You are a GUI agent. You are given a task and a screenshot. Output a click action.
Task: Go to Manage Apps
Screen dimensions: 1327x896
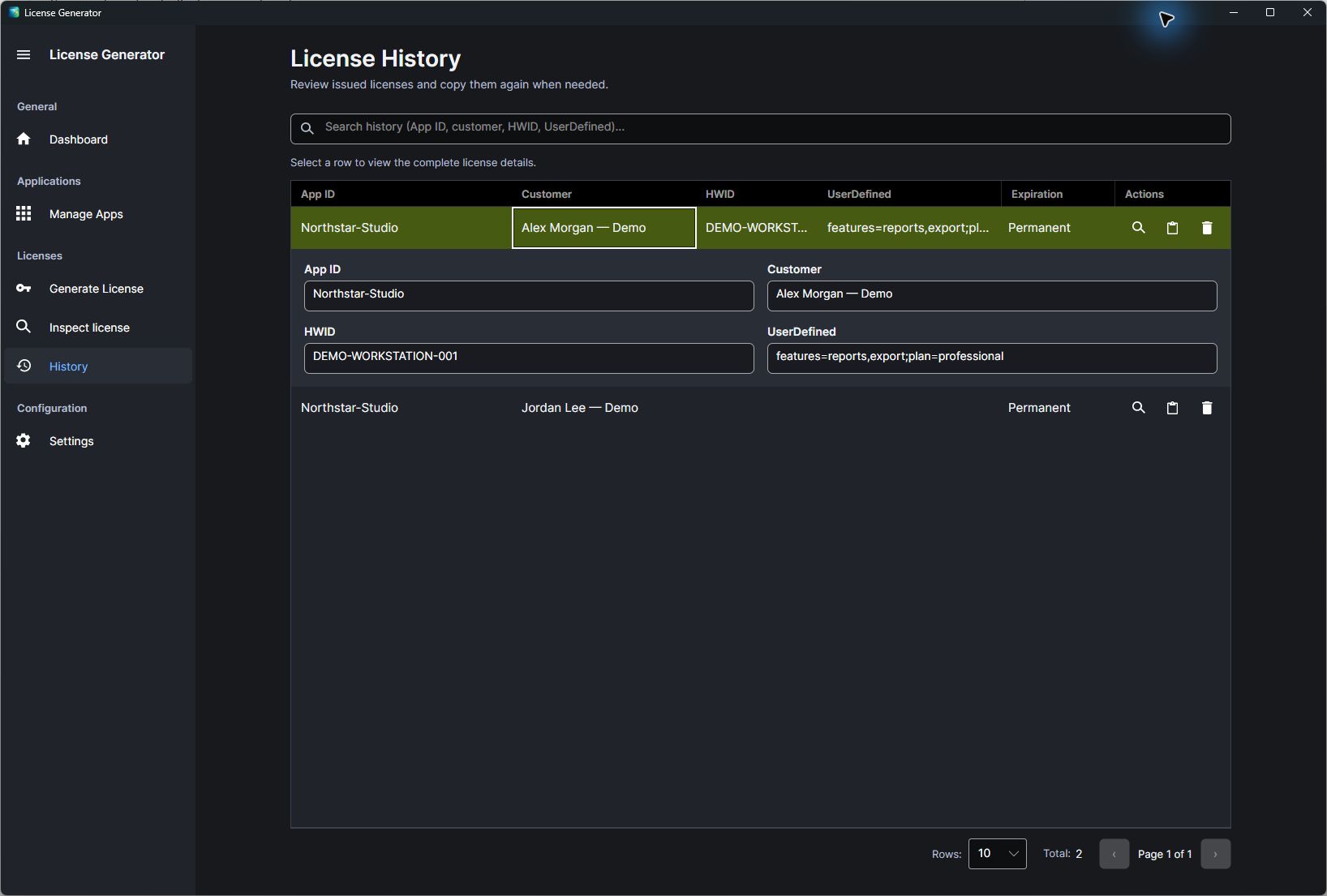pos(98,214)
